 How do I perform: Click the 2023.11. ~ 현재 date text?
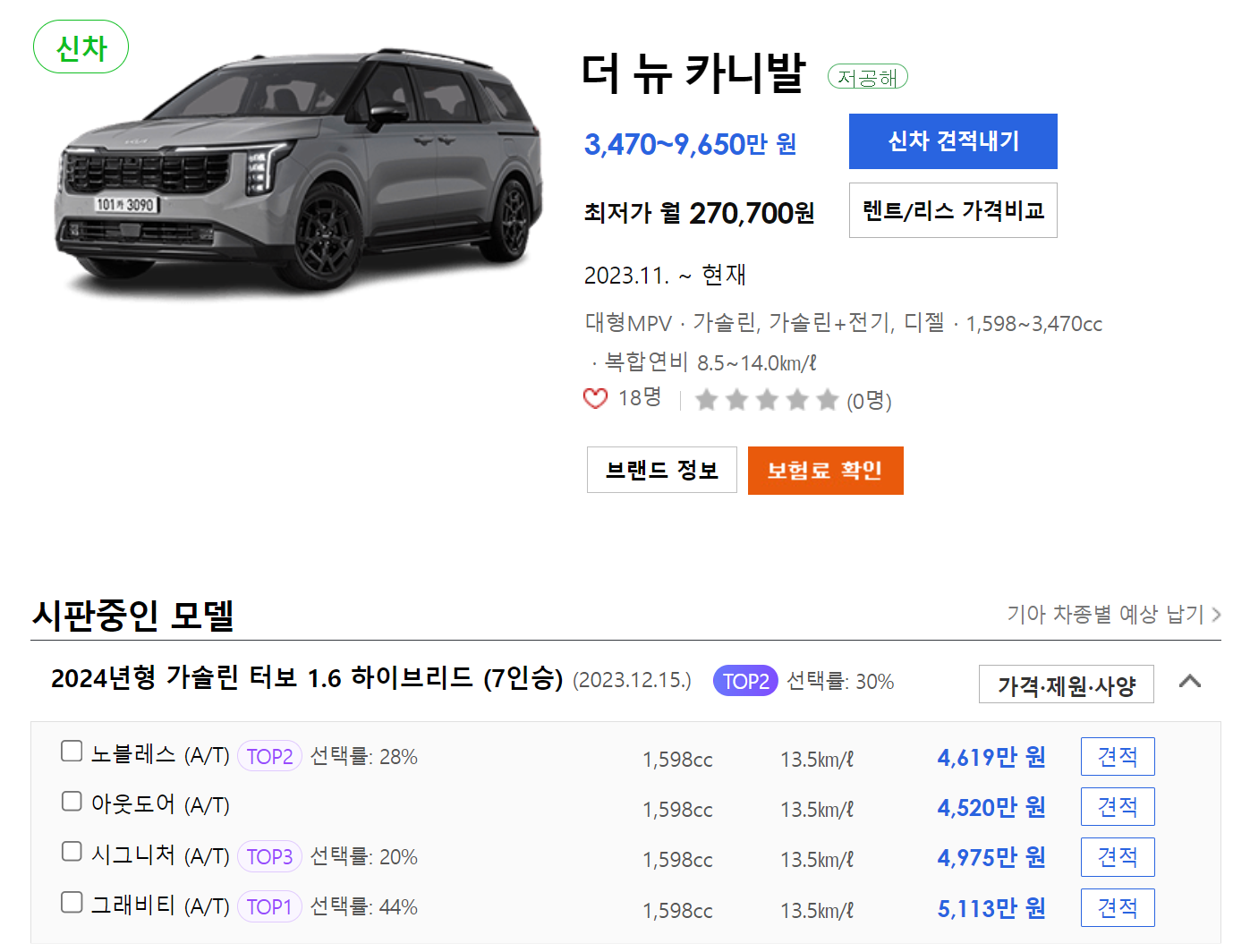pyautogui.click(x=665, y=276)
